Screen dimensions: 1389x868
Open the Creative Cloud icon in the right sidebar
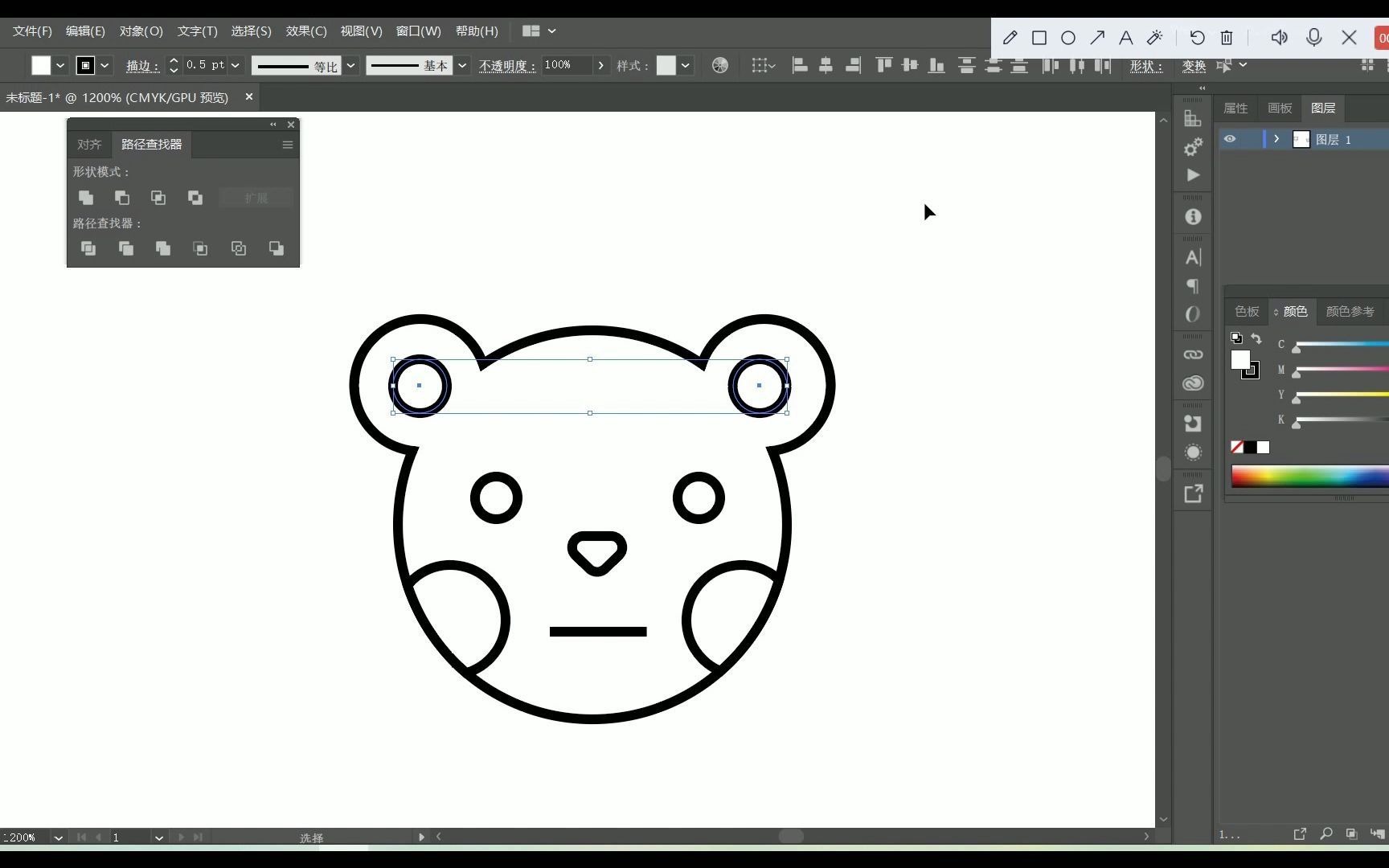1193,383
